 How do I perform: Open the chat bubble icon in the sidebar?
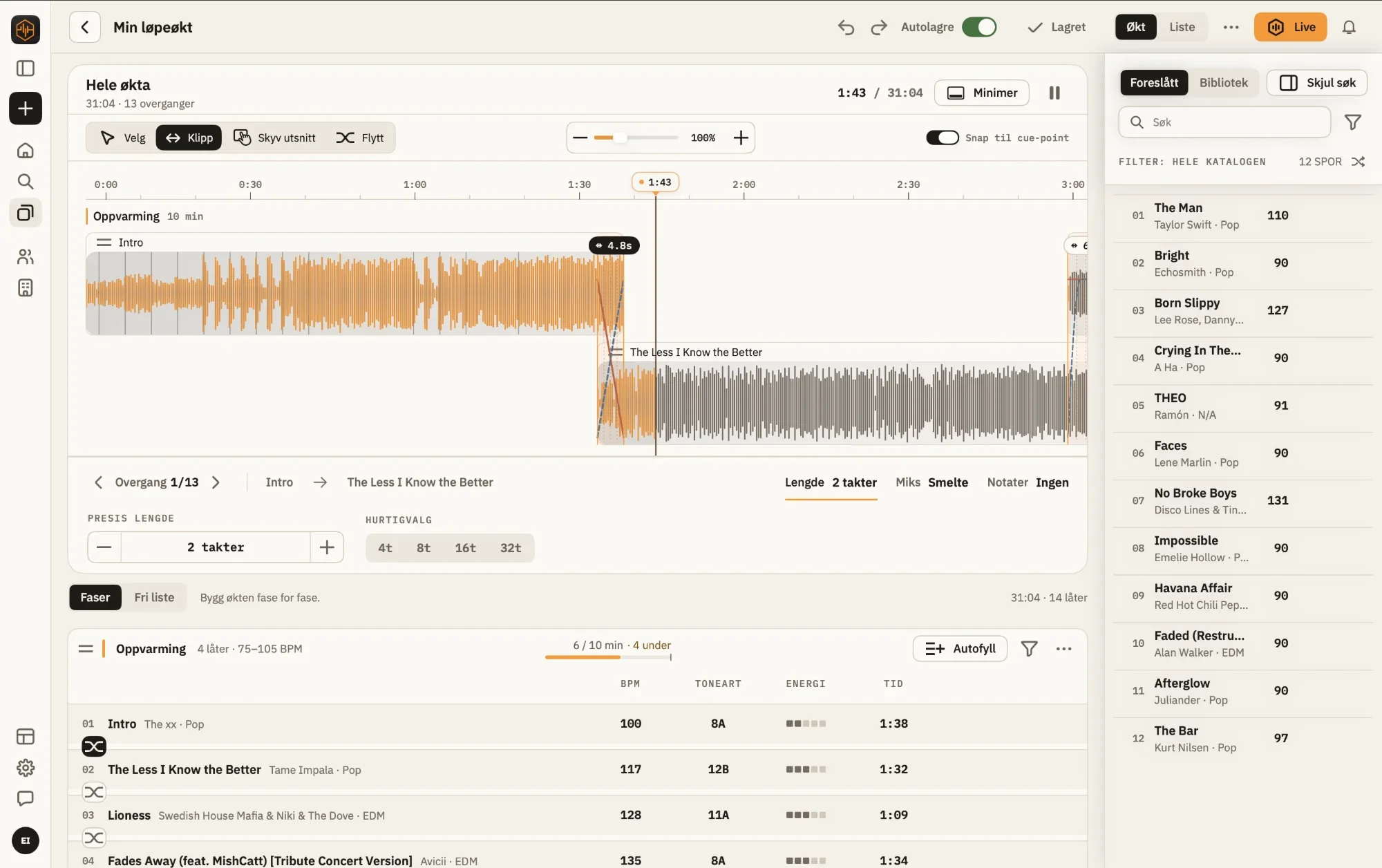coord(26,798)
